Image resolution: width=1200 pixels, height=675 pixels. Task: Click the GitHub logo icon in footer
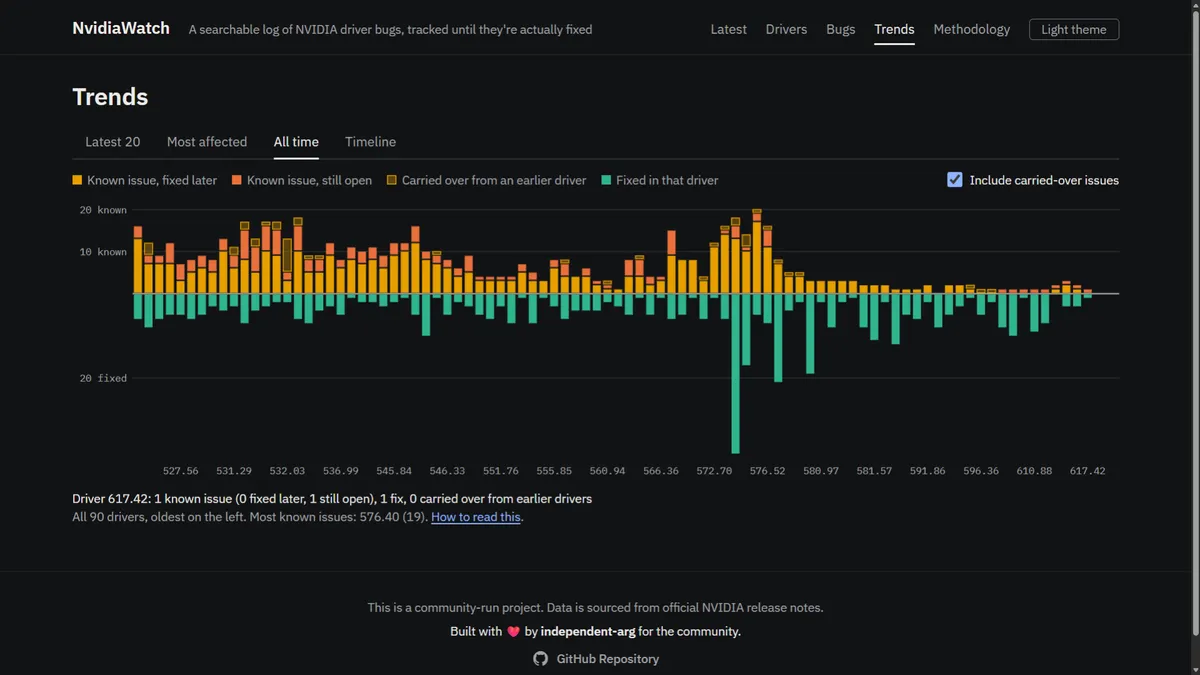click(x=540, y=659)
